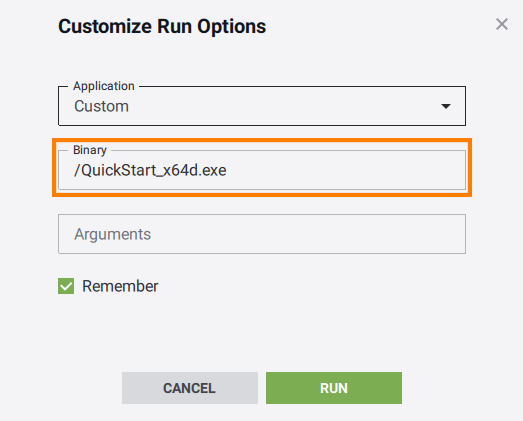Click the Arguments placeholder text

click(112, 235)
